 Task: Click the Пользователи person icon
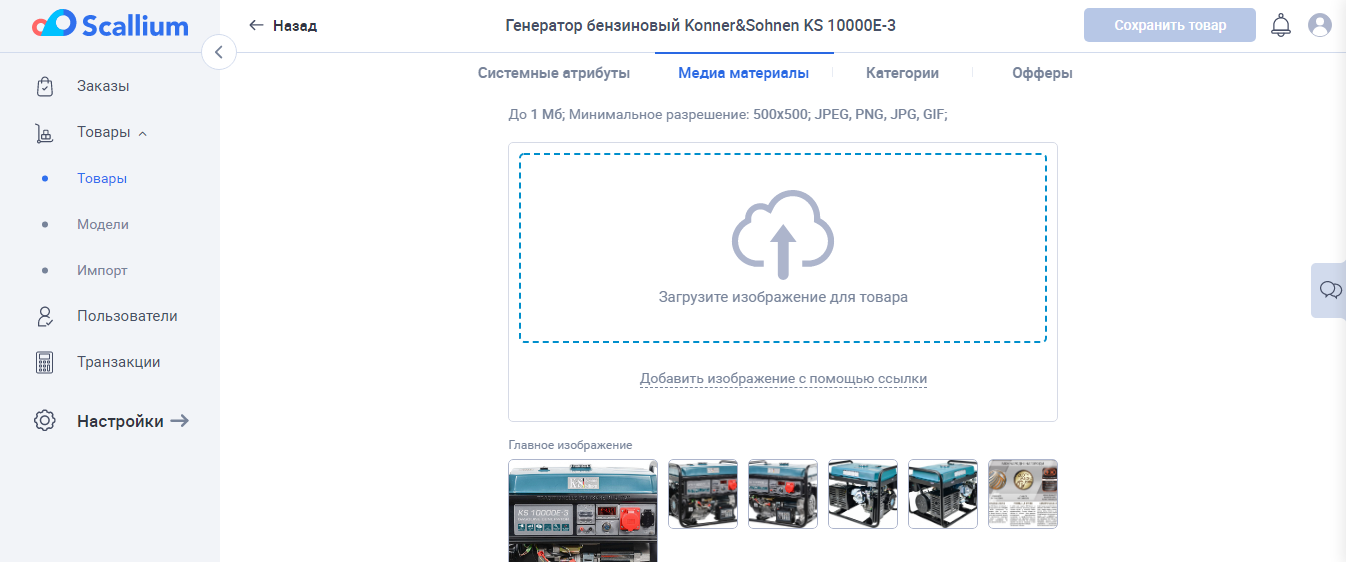tap(45, 317)
